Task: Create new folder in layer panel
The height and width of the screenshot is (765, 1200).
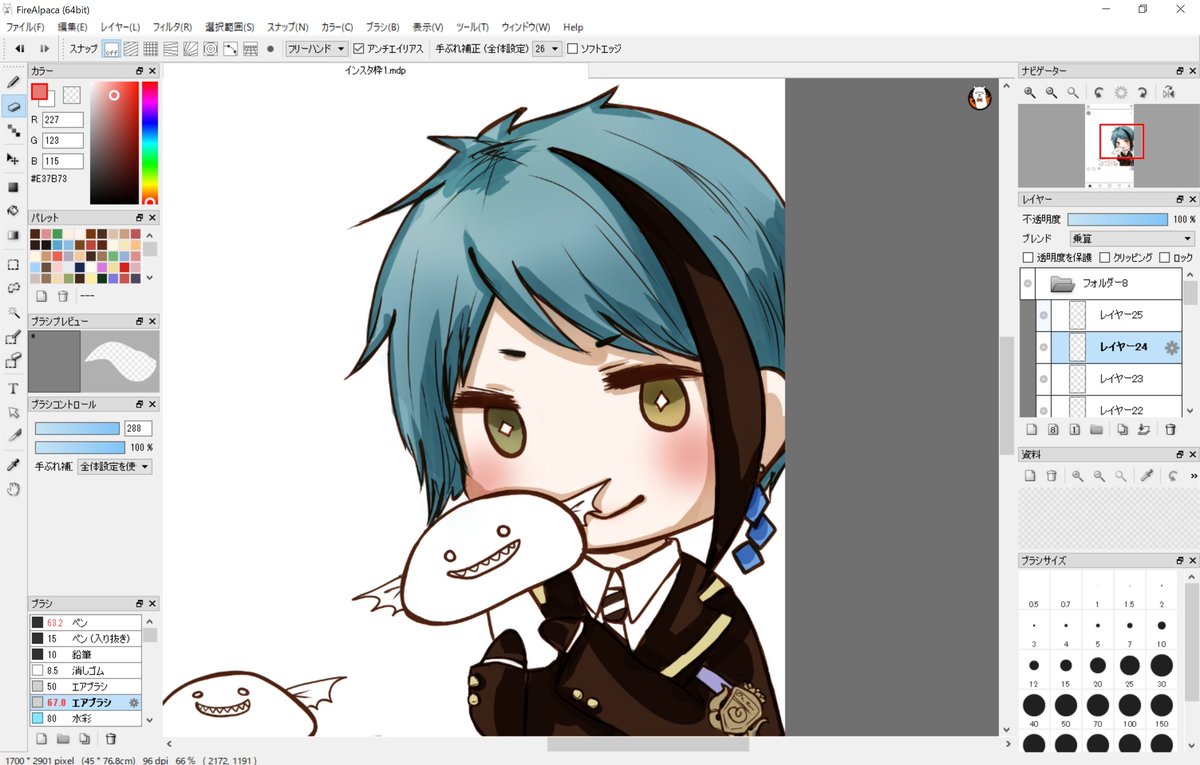Action: click(x=1096, y=429)
